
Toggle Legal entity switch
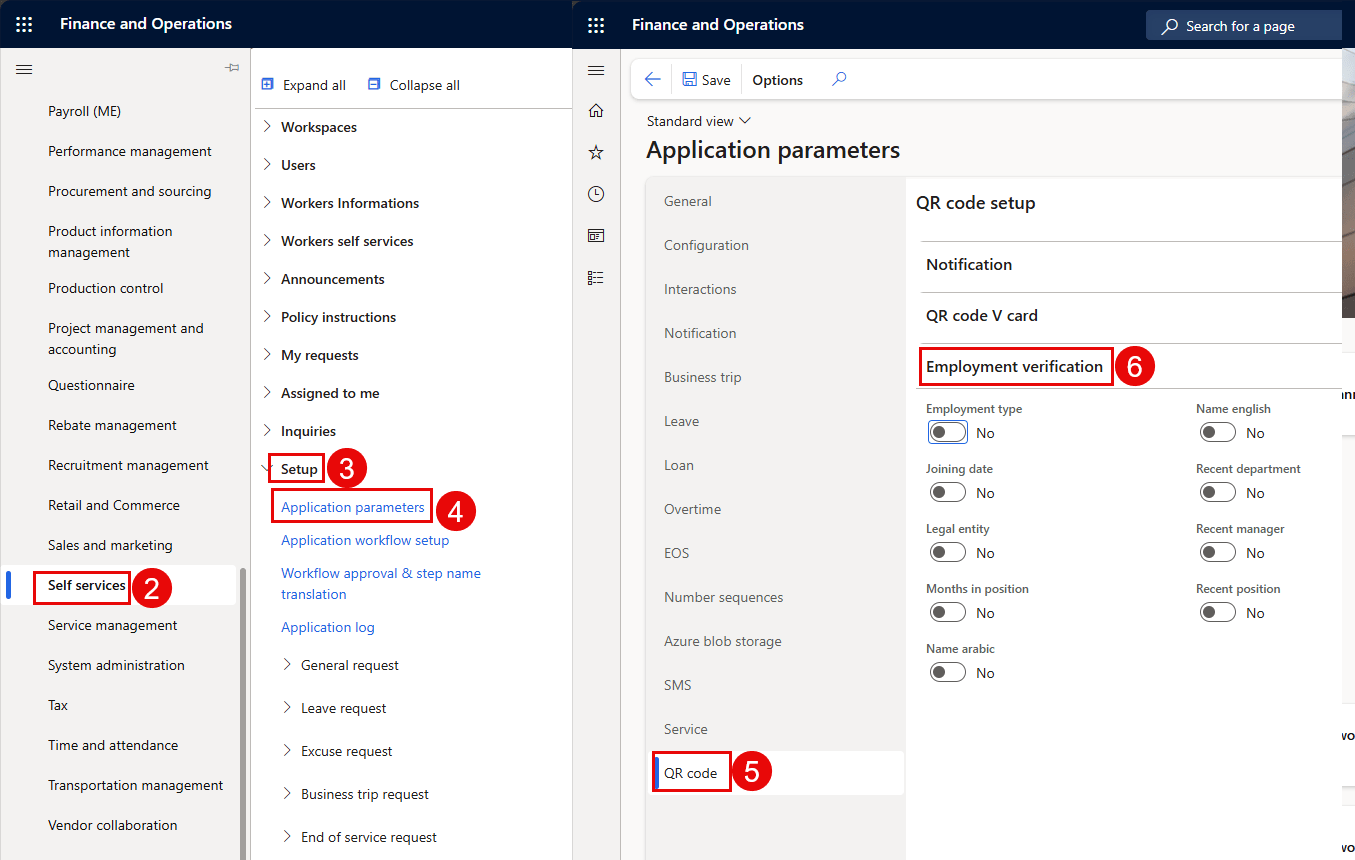click(948, 552)
